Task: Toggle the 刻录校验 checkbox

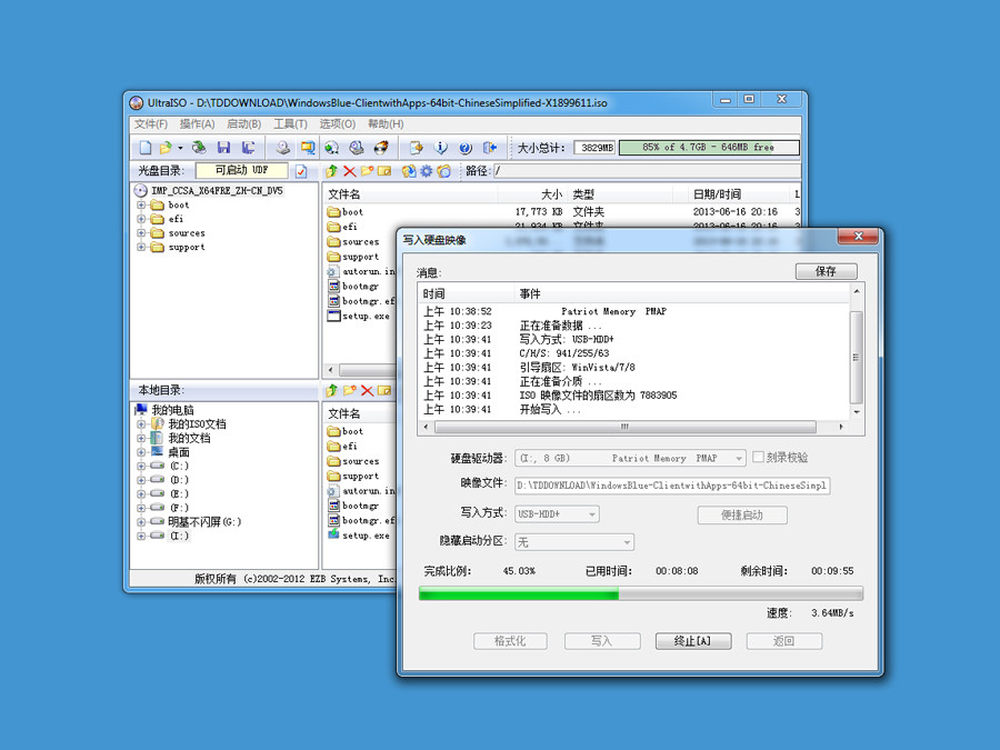Action: pyautogui.click(x=758, y=457)
